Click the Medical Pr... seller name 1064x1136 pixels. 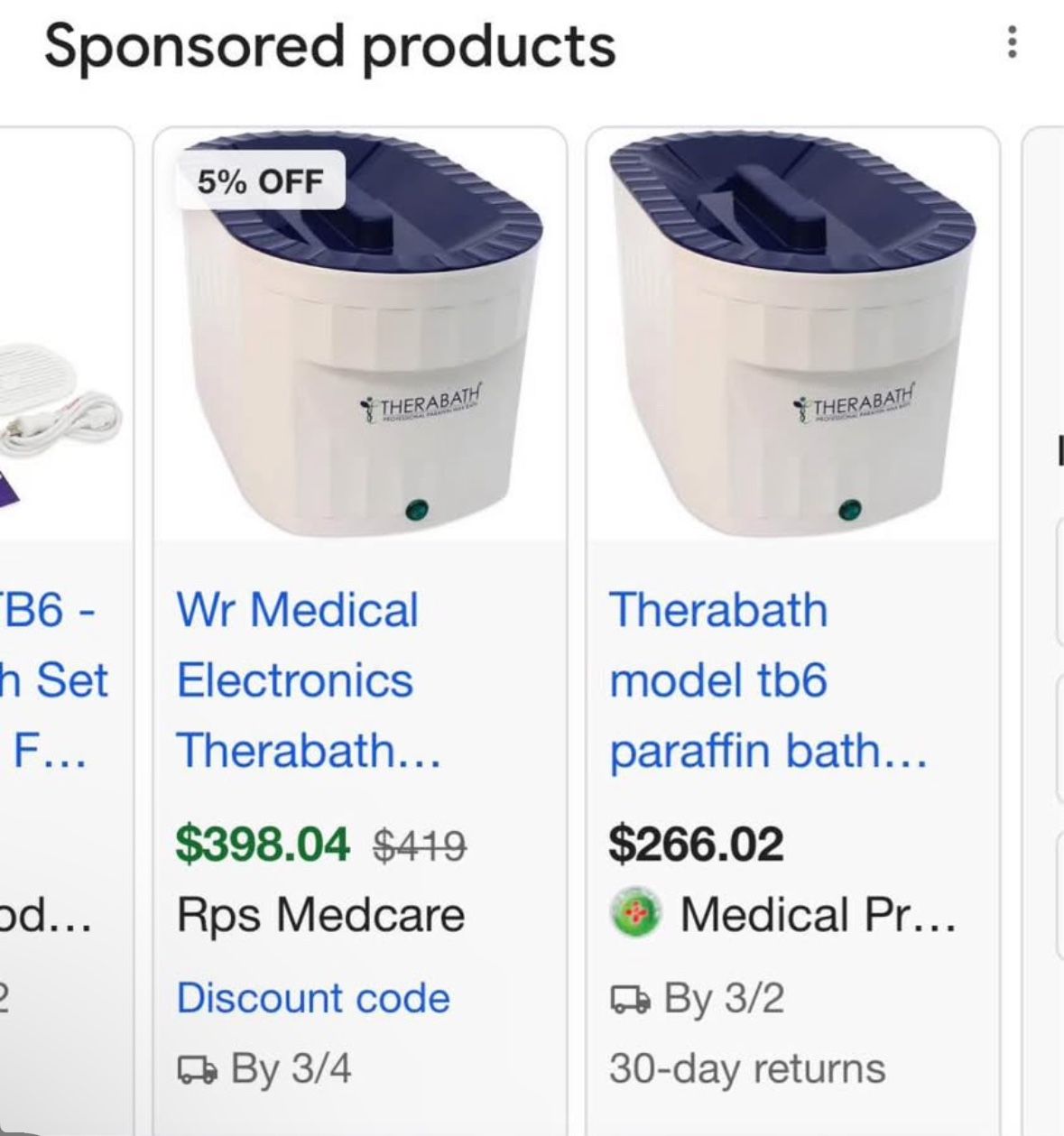point(818,915)
